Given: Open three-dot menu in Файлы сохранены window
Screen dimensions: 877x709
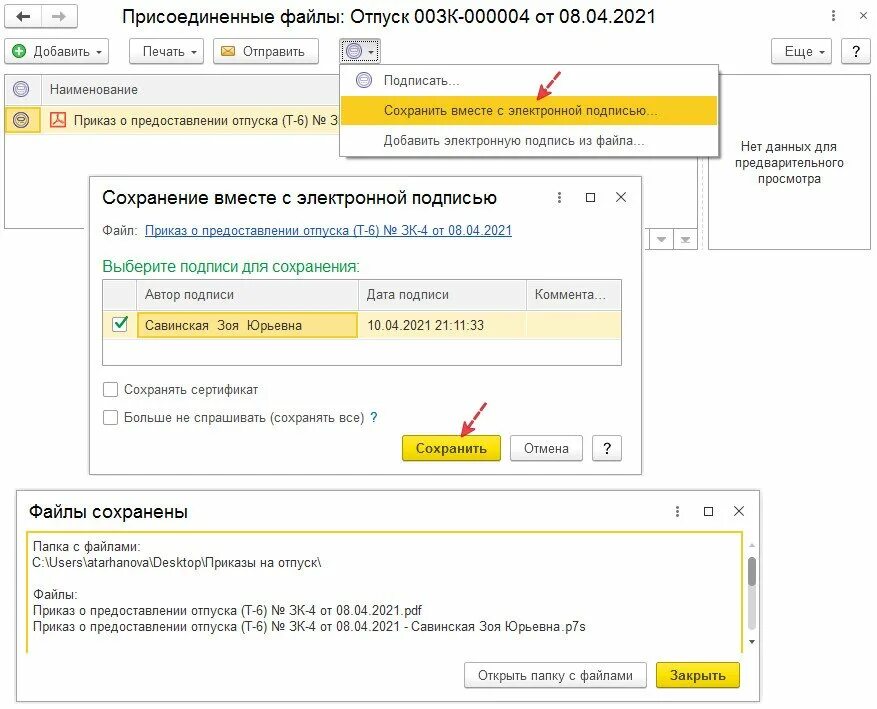Looking at the screenshot, I should click(677, 511).
